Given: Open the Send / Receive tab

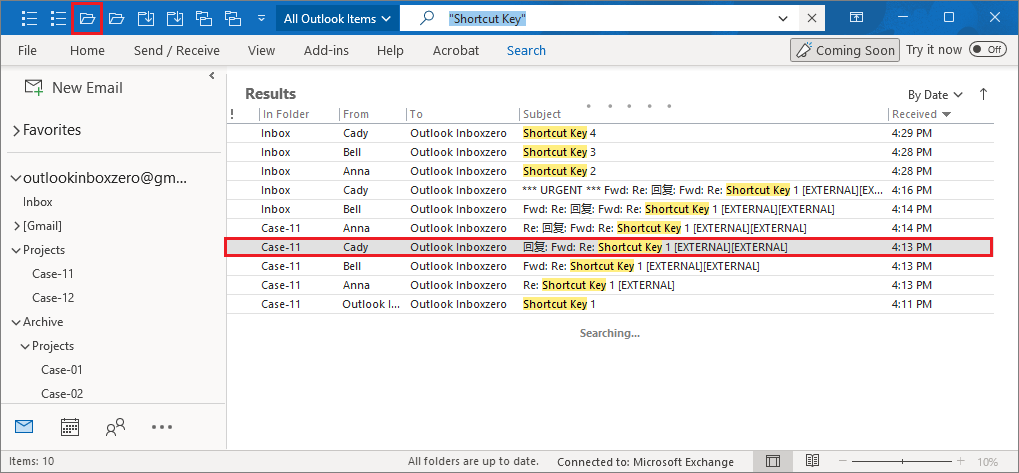Looking at the screenshot, I should 176,51.
